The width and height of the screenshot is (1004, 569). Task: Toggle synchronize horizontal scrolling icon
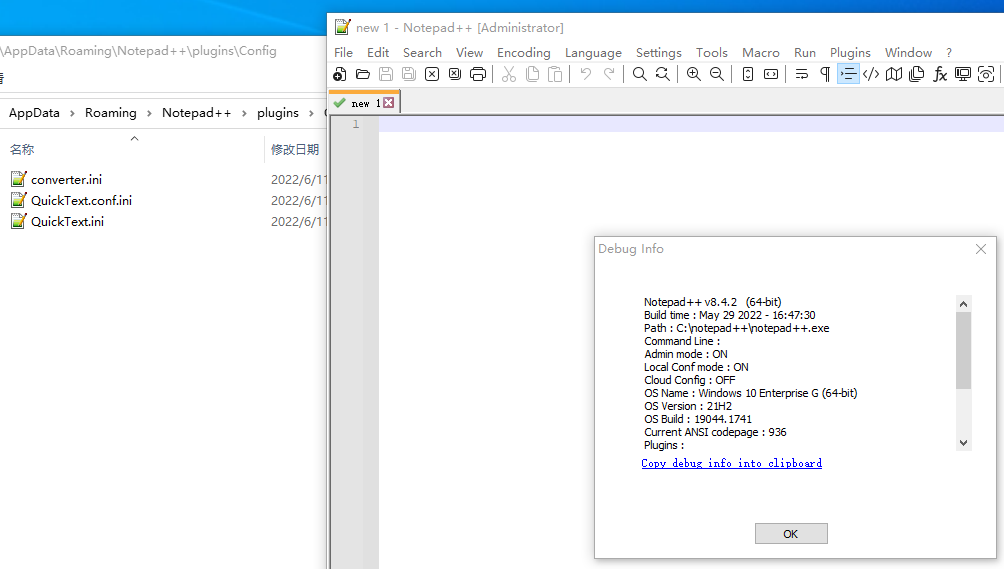coord(771,74)
